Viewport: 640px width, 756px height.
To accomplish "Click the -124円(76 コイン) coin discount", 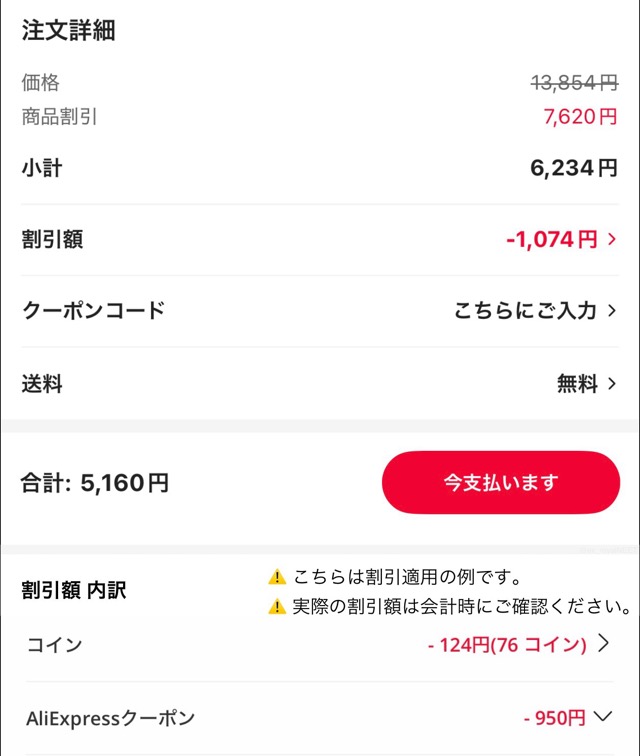I will tap(507, 645).
